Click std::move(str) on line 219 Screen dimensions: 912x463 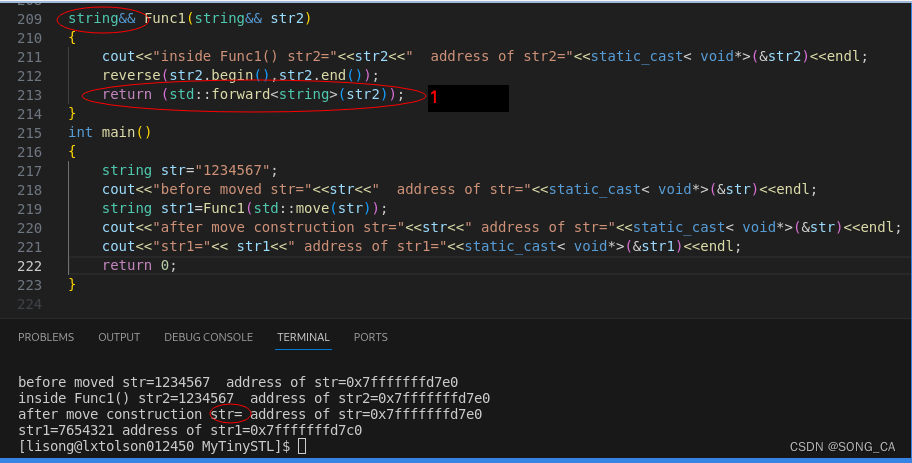314,208
